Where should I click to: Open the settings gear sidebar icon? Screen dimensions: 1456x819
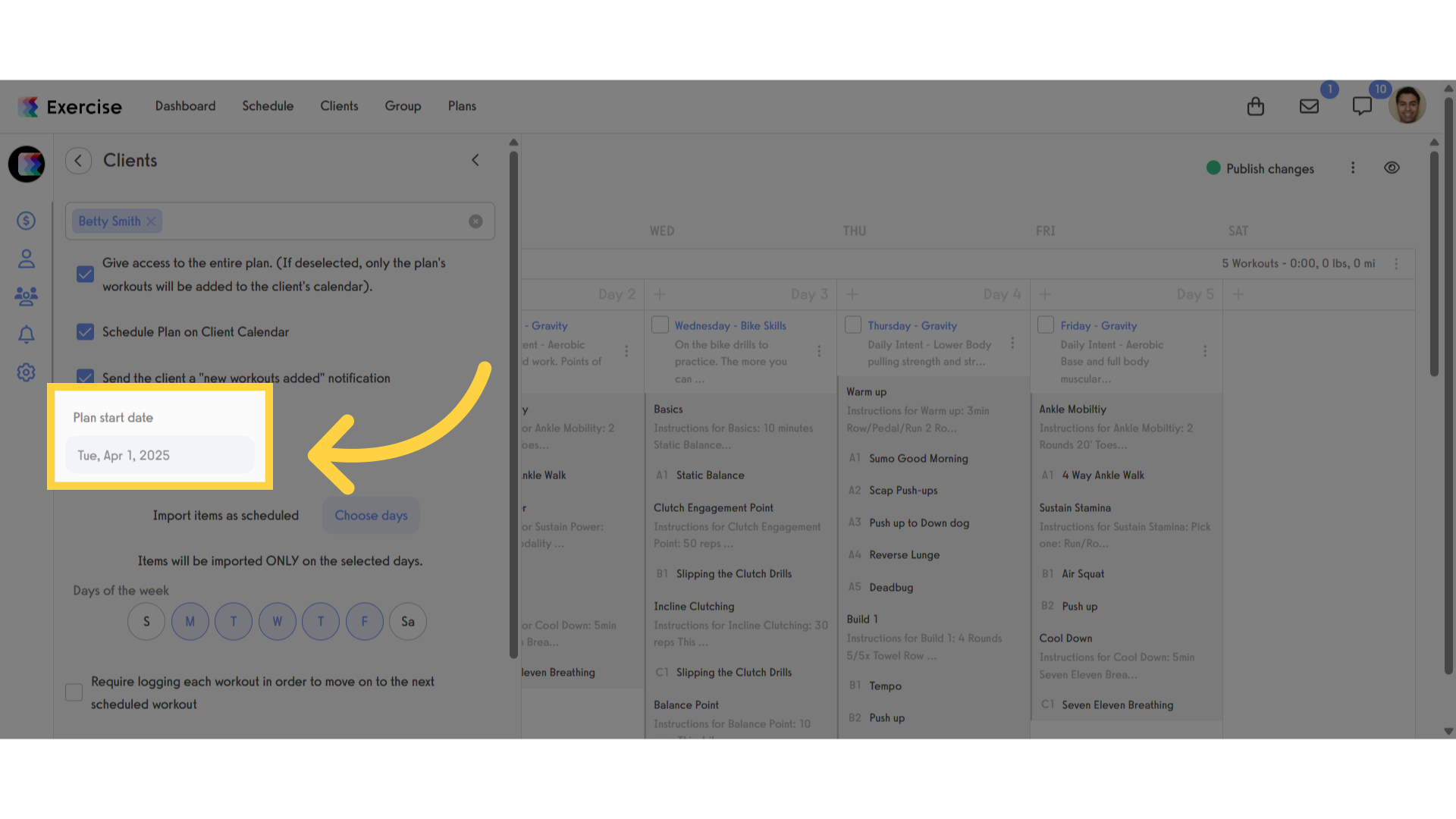pyautogui.click(x=27, y=372)
